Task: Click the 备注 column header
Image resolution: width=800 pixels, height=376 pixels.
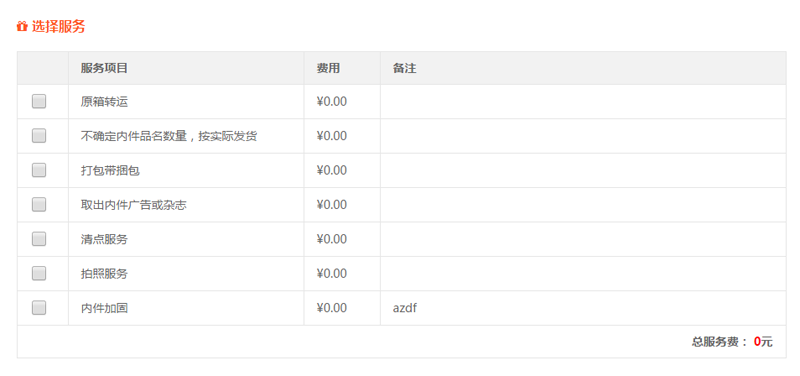Action: (405, 68)
